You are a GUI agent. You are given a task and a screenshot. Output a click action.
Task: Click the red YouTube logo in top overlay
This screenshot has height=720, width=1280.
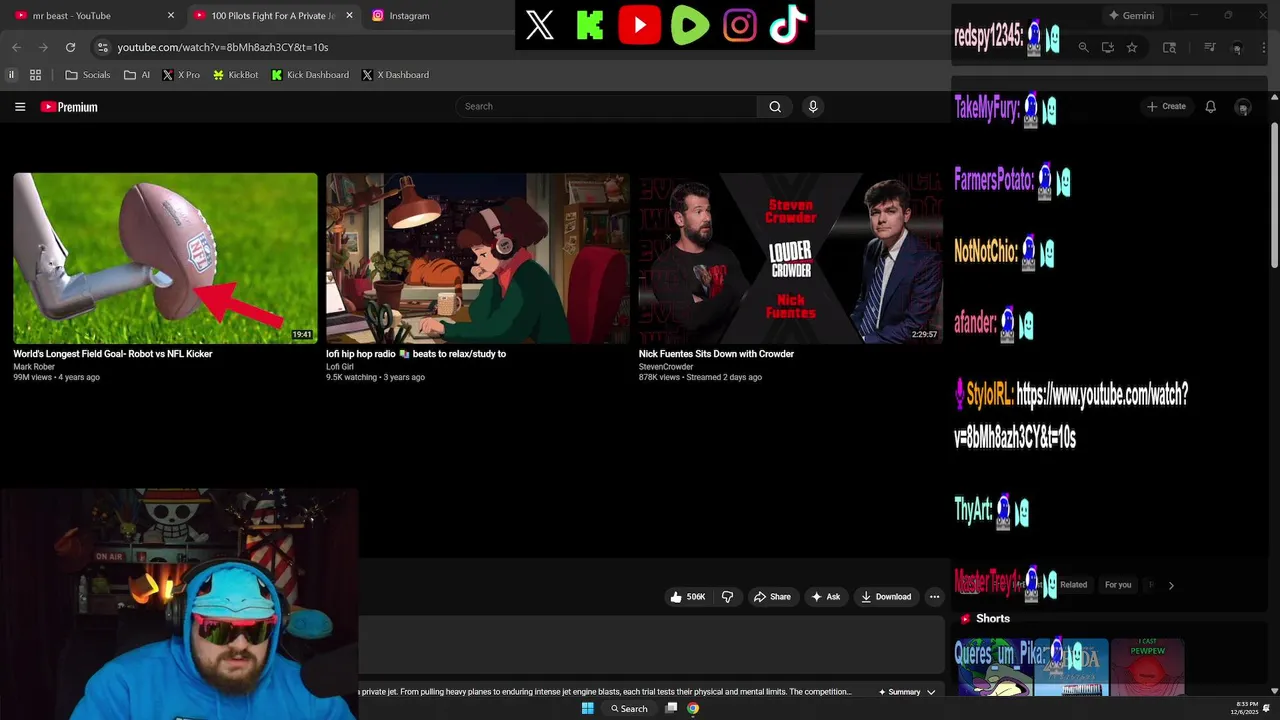coord(640,26)
